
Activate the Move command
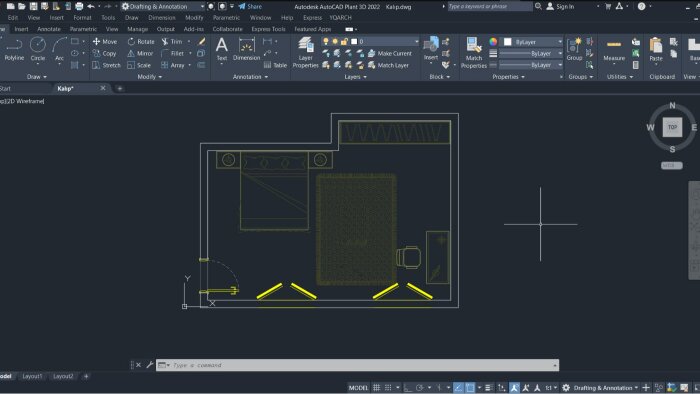[105, 41]
